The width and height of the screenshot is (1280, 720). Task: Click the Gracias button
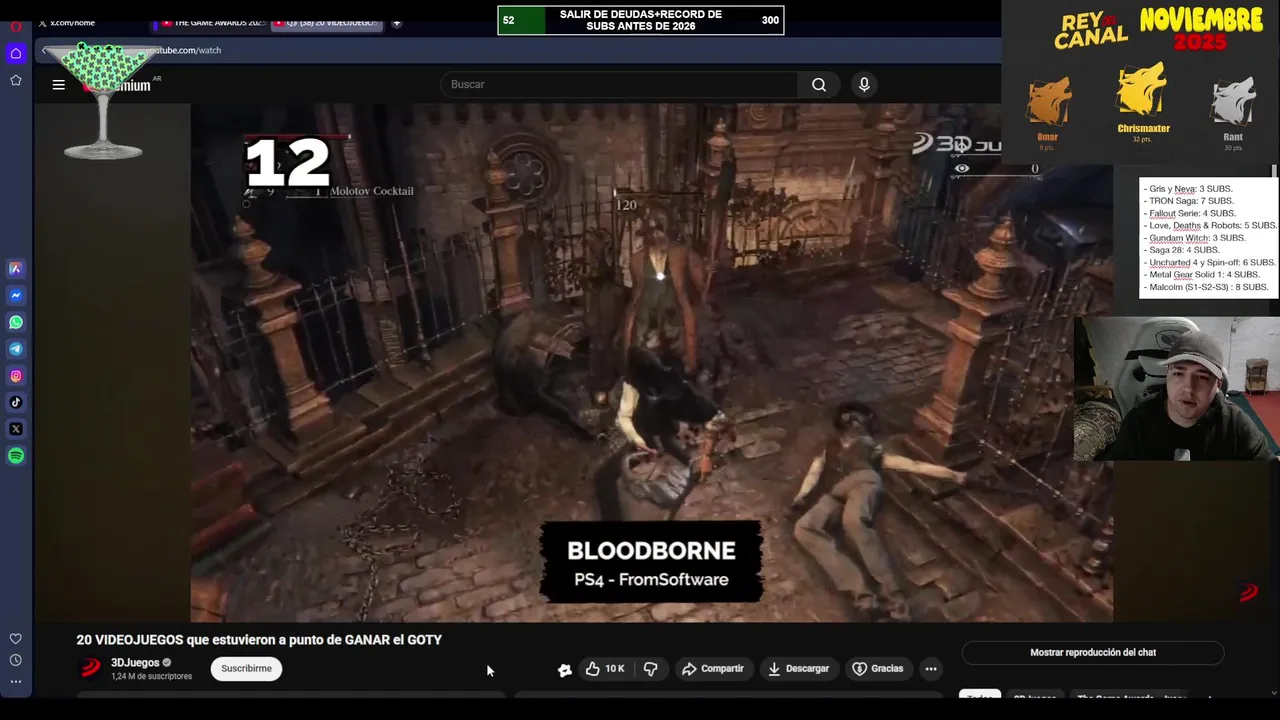(x=877, y=669)
